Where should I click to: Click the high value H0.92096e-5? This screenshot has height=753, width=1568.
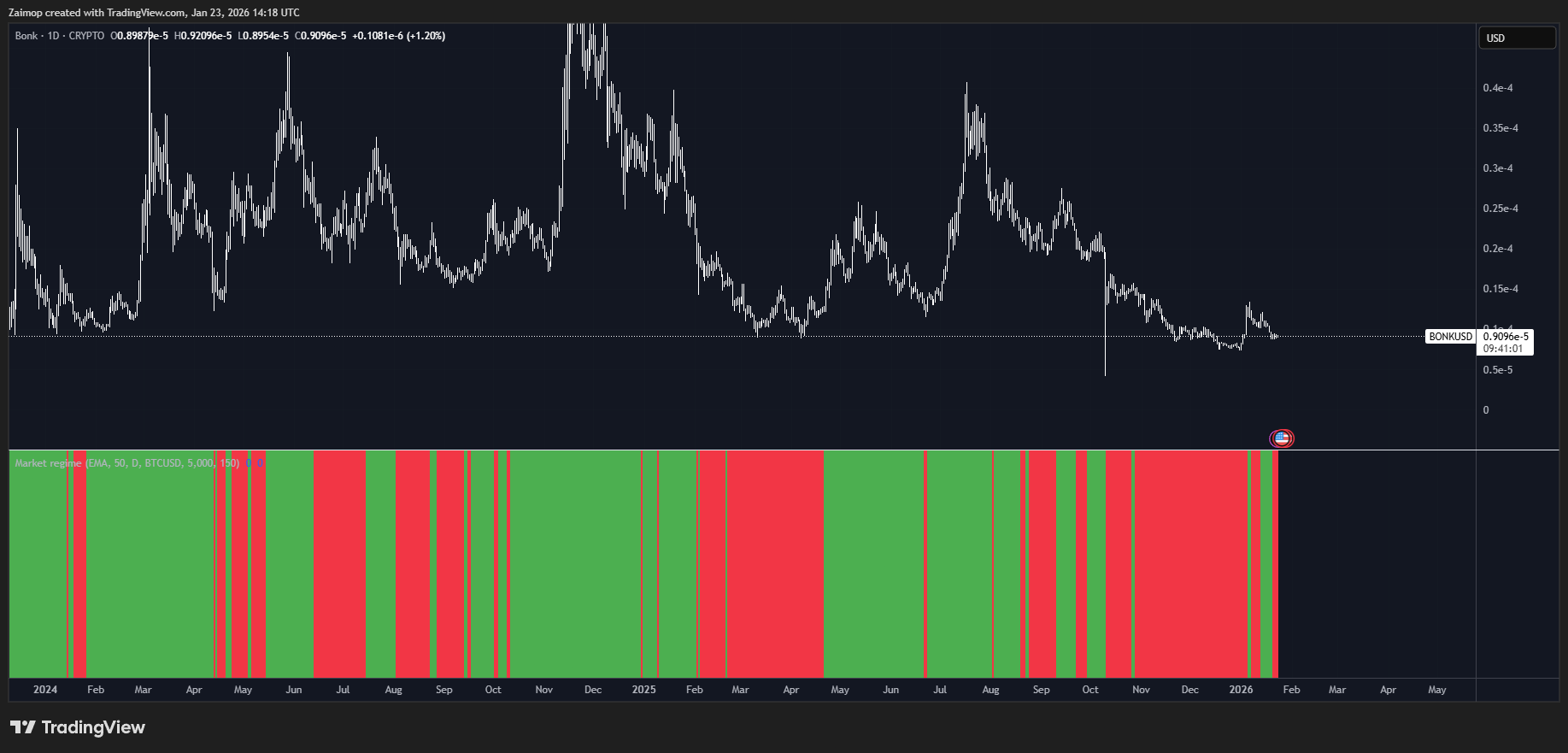click(203, 36)
